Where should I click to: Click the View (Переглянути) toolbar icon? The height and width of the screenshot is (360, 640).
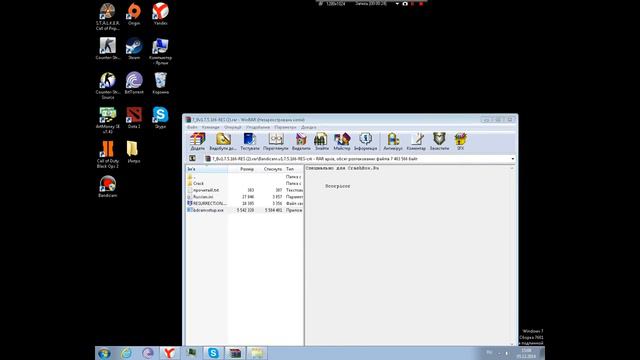[276, 142]
